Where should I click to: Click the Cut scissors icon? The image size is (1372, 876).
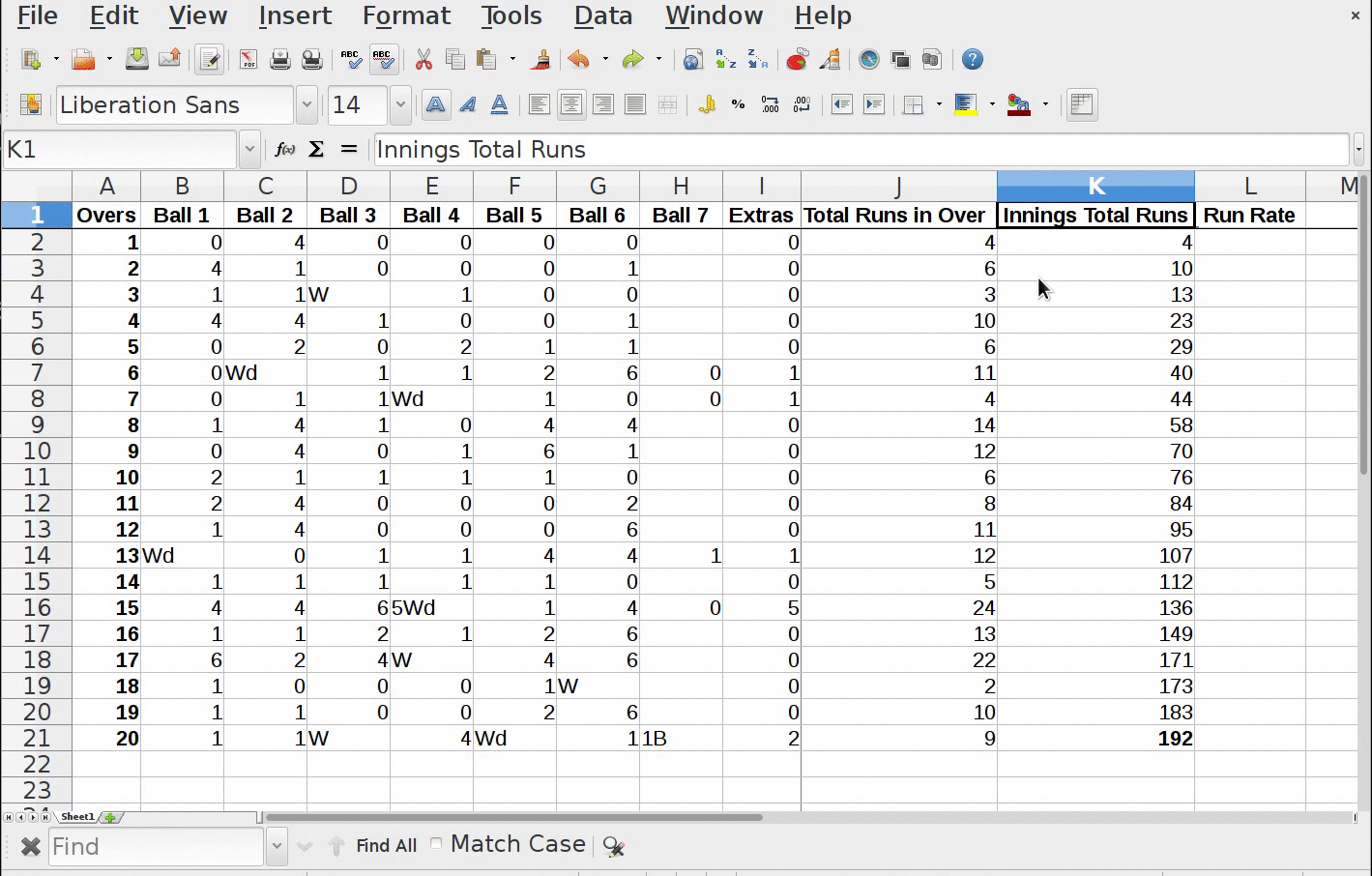click(x=423, y=60)
